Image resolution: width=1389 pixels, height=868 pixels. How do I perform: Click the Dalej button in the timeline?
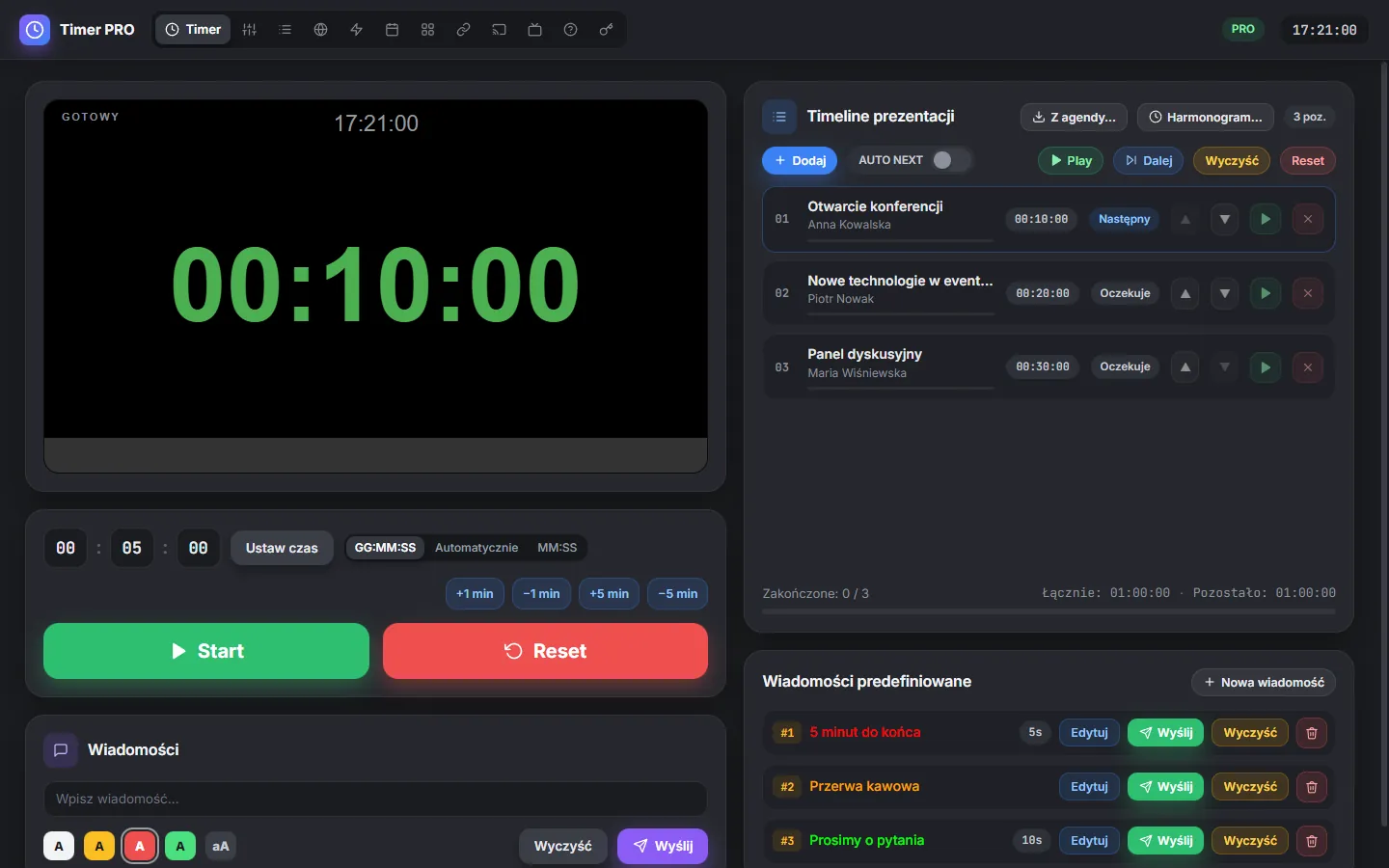[x=1149, y=160]
